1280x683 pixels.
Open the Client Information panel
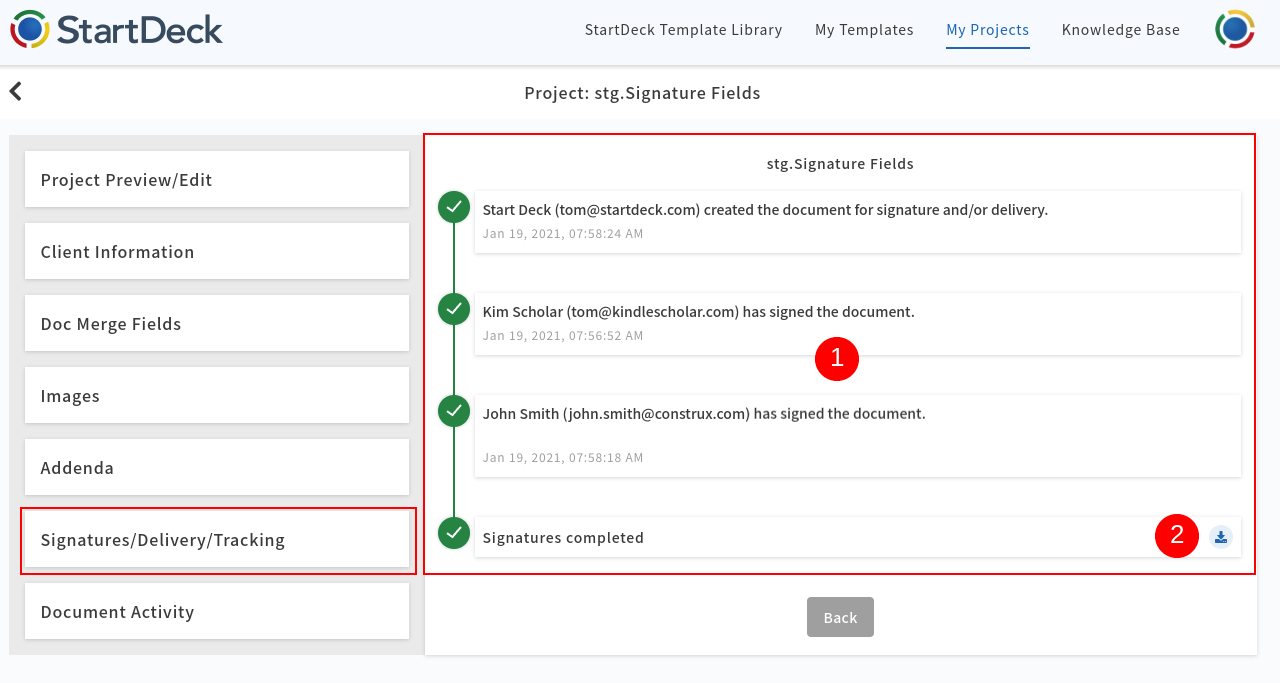(216, 251)
